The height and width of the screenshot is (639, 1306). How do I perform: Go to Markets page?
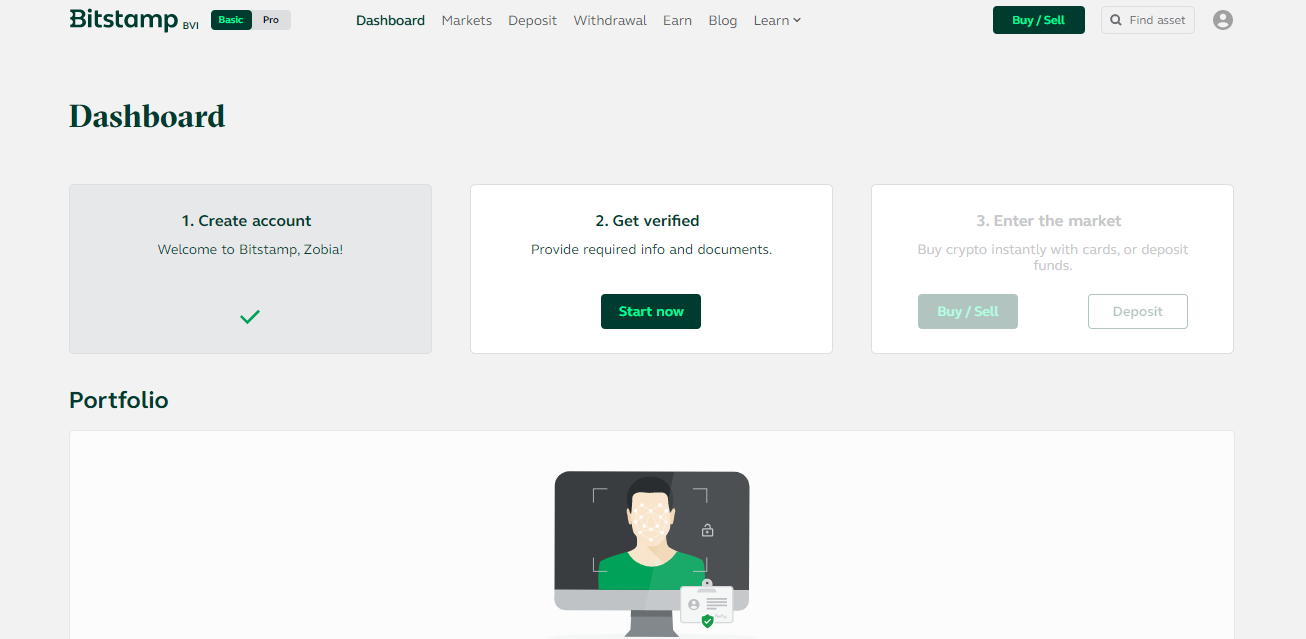[466, 20]
